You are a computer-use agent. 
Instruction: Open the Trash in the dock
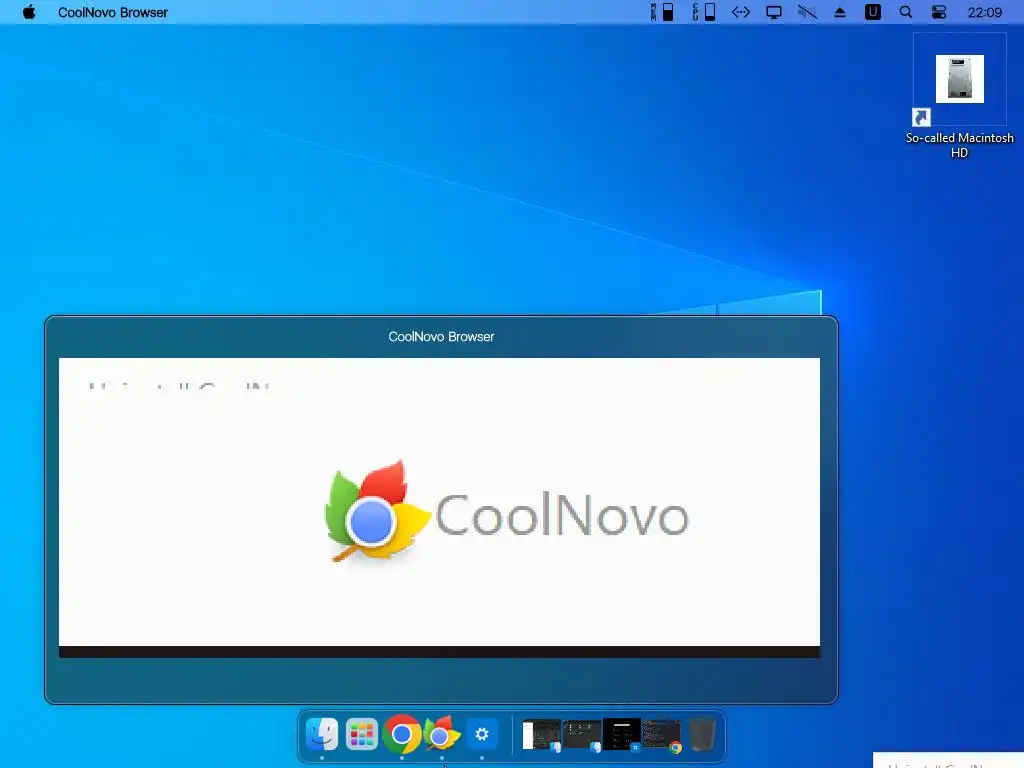pyautogui.click(x=702, y=735)
